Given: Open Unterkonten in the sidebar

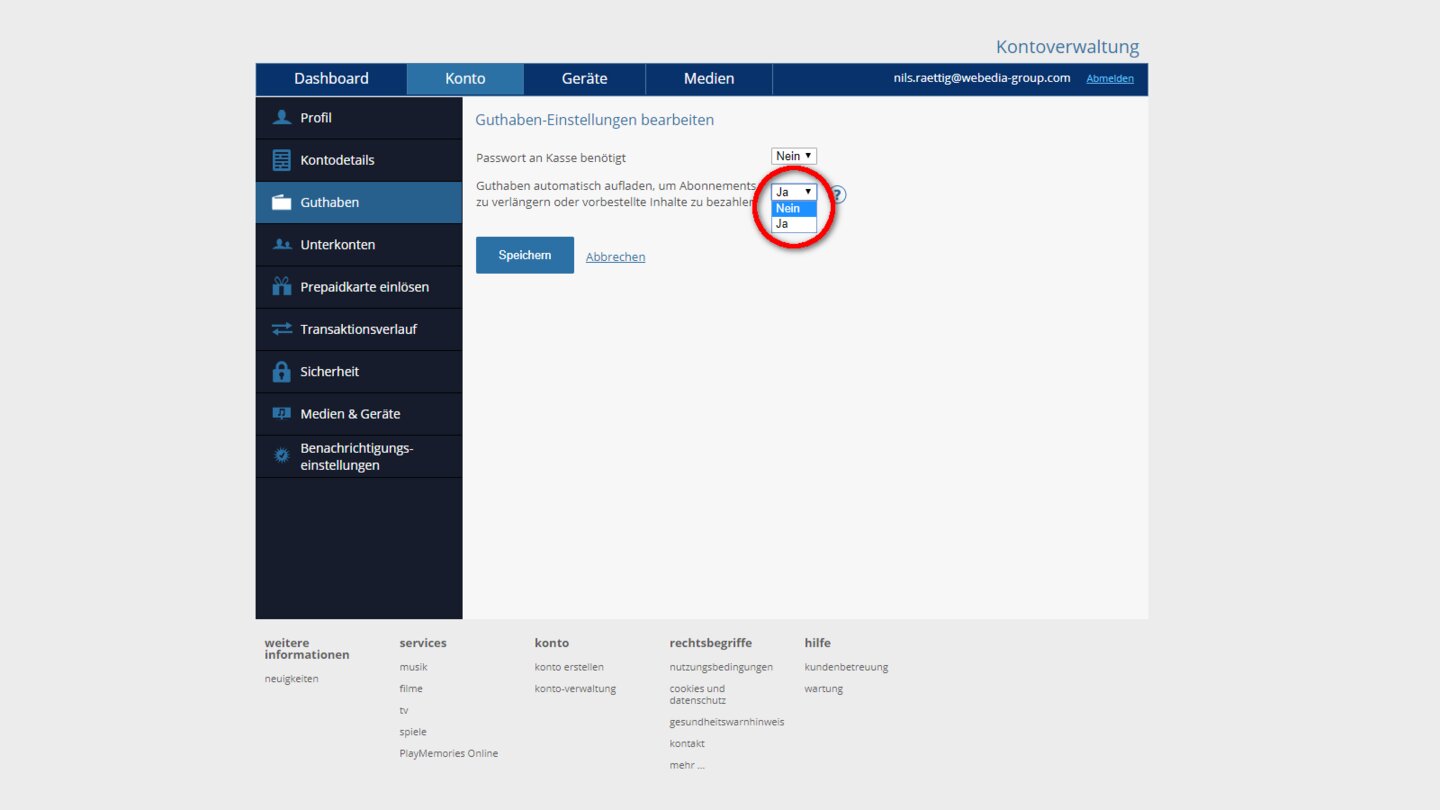Looking at the screenshot, I should click(x=359, y=244).
